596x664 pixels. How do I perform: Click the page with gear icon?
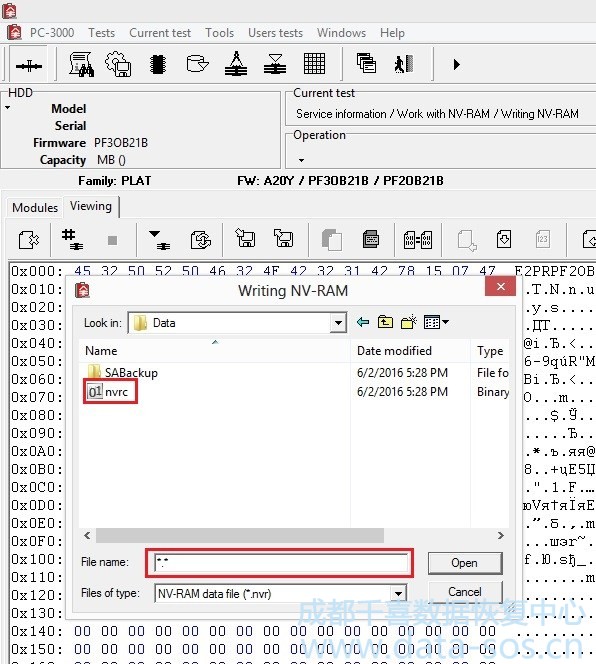29,240
